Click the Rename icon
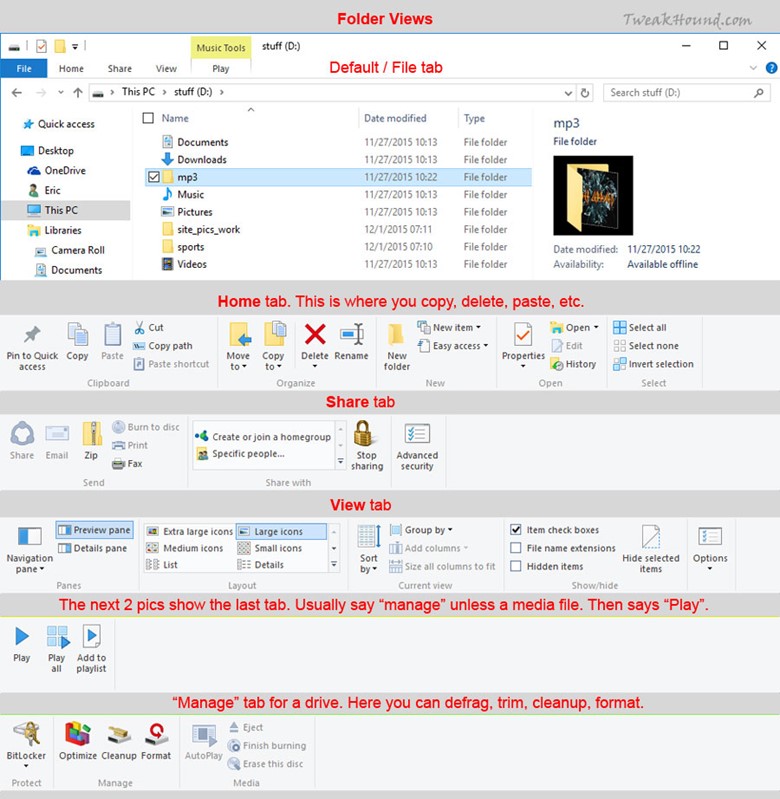 point(352,335)
